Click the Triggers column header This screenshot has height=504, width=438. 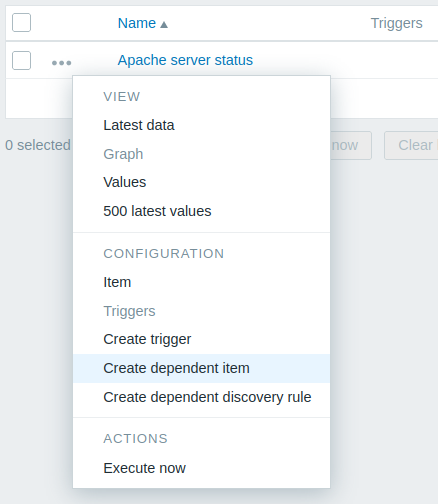click(x=397, y=23)
